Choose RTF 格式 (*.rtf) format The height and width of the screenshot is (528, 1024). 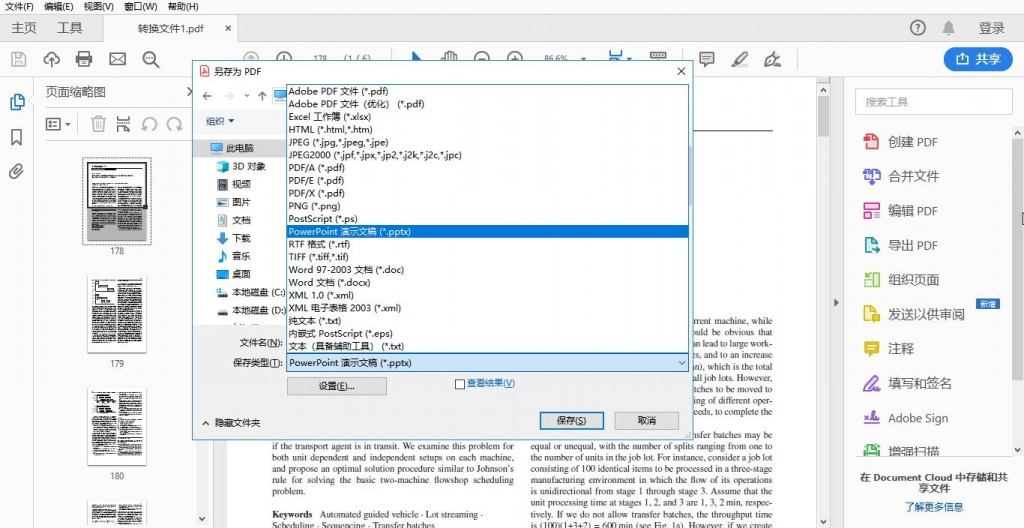point(487,244)
